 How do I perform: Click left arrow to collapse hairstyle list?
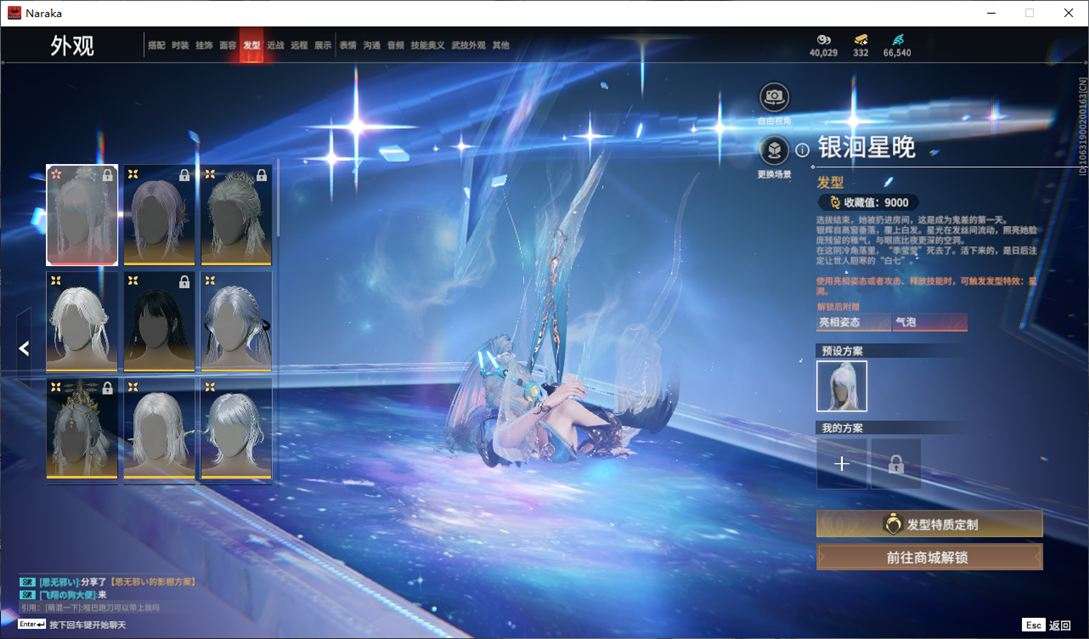24,348
